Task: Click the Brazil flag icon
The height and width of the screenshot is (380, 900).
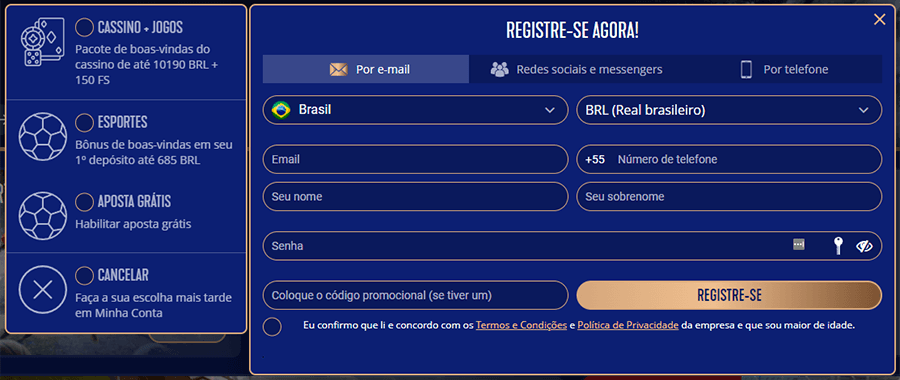Action: (x=281, y=110)
